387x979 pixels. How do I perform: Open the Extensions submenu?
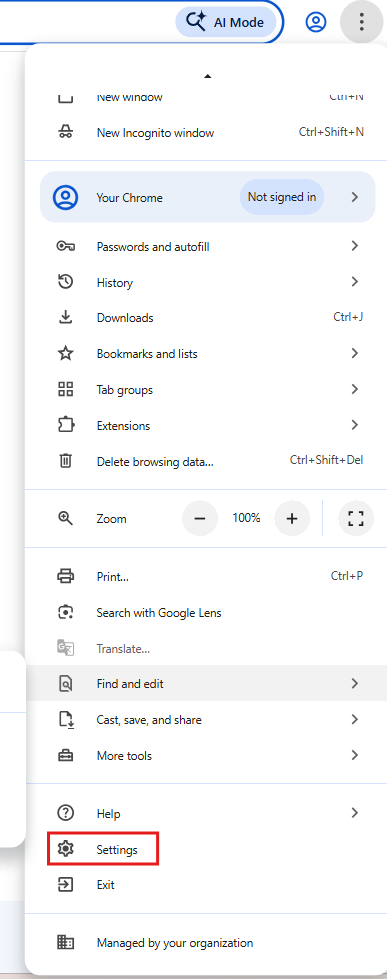click(207, 426)
